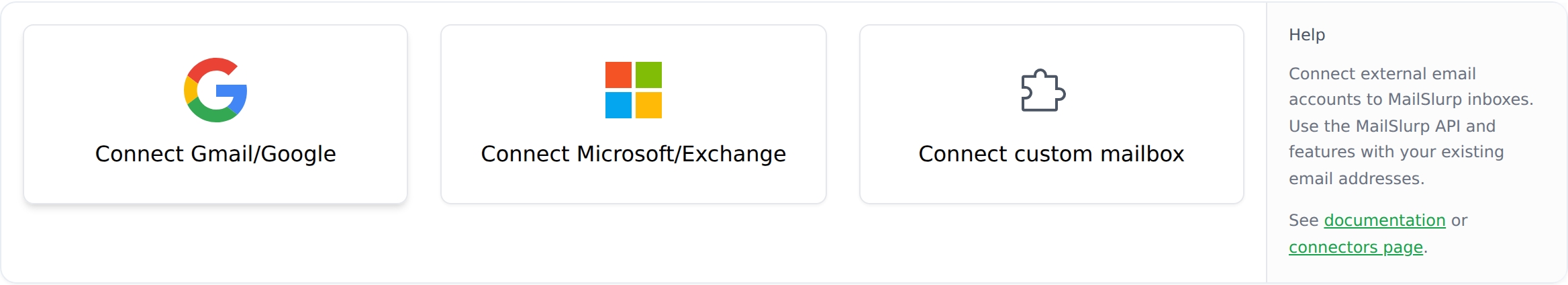
Task: Open the documentation link
Action: pyautogui.click(x=1384, y=220)
